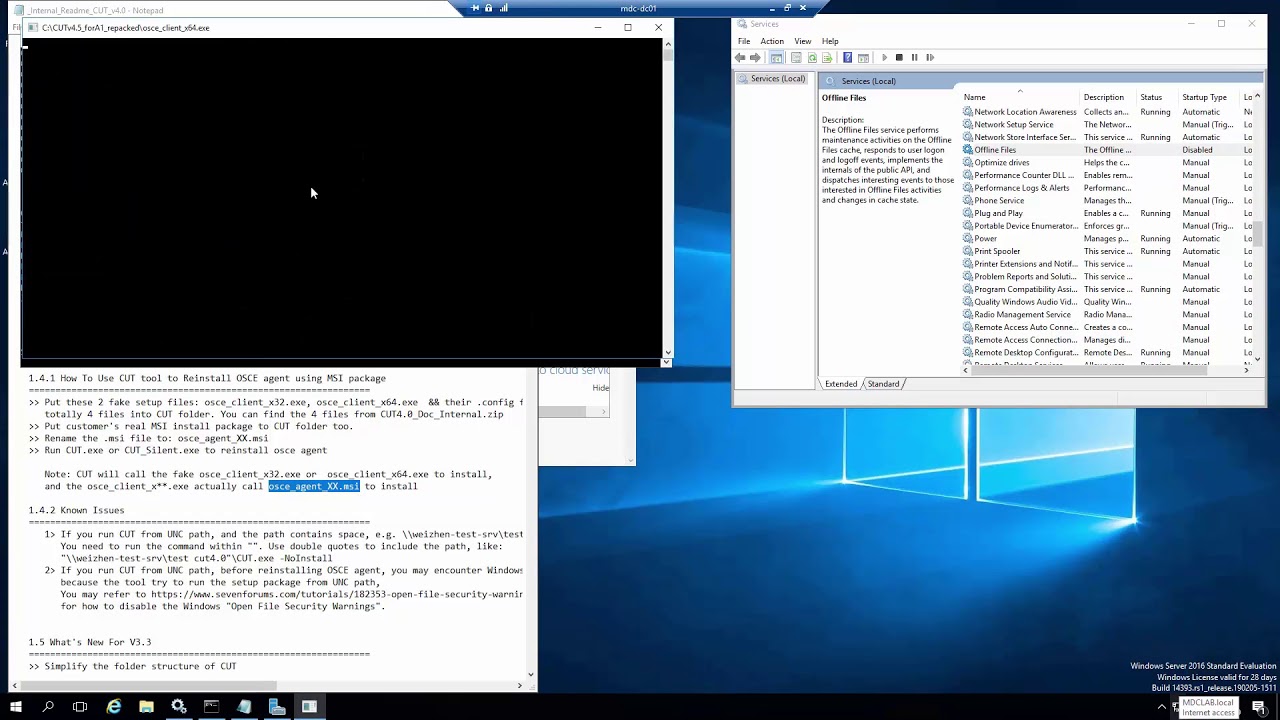Open taskbar Search magnifier
The image size is (1280, 720).
[x=48, y=707]
